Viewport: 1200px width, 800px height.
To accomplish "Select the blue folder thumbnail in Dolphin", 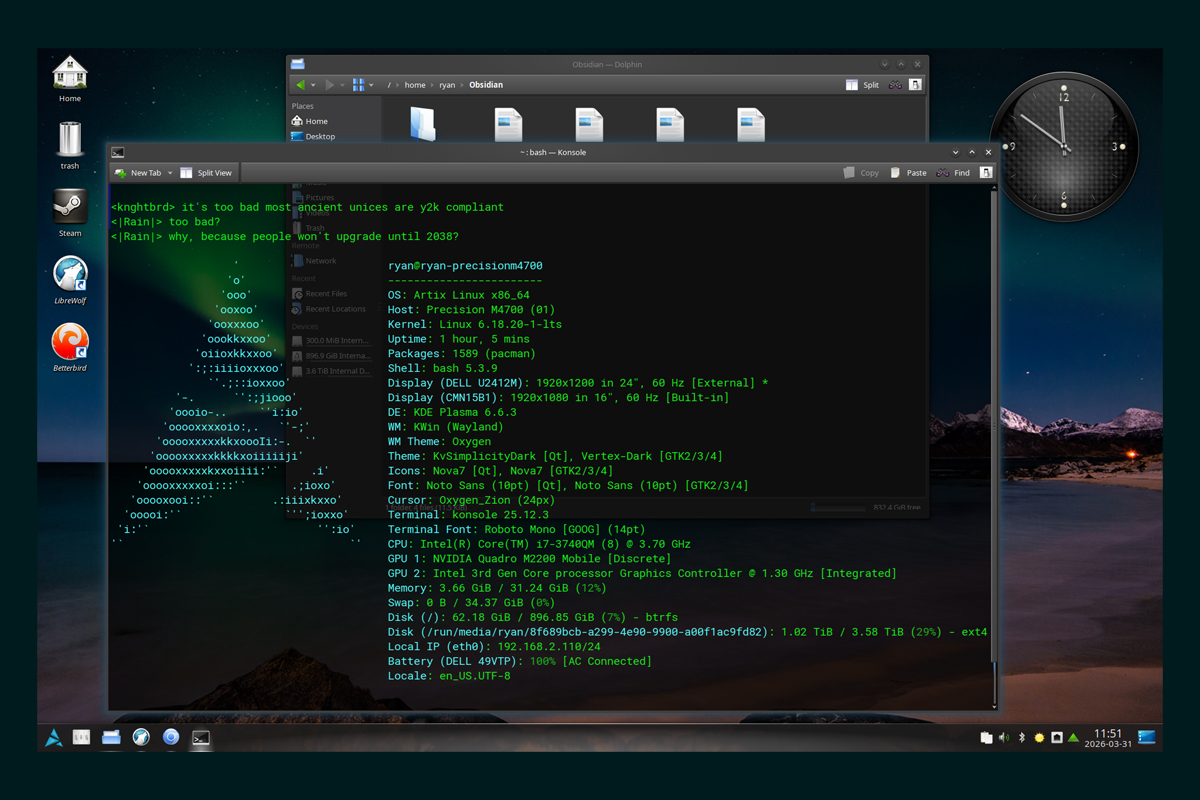I will click(423, 123).
